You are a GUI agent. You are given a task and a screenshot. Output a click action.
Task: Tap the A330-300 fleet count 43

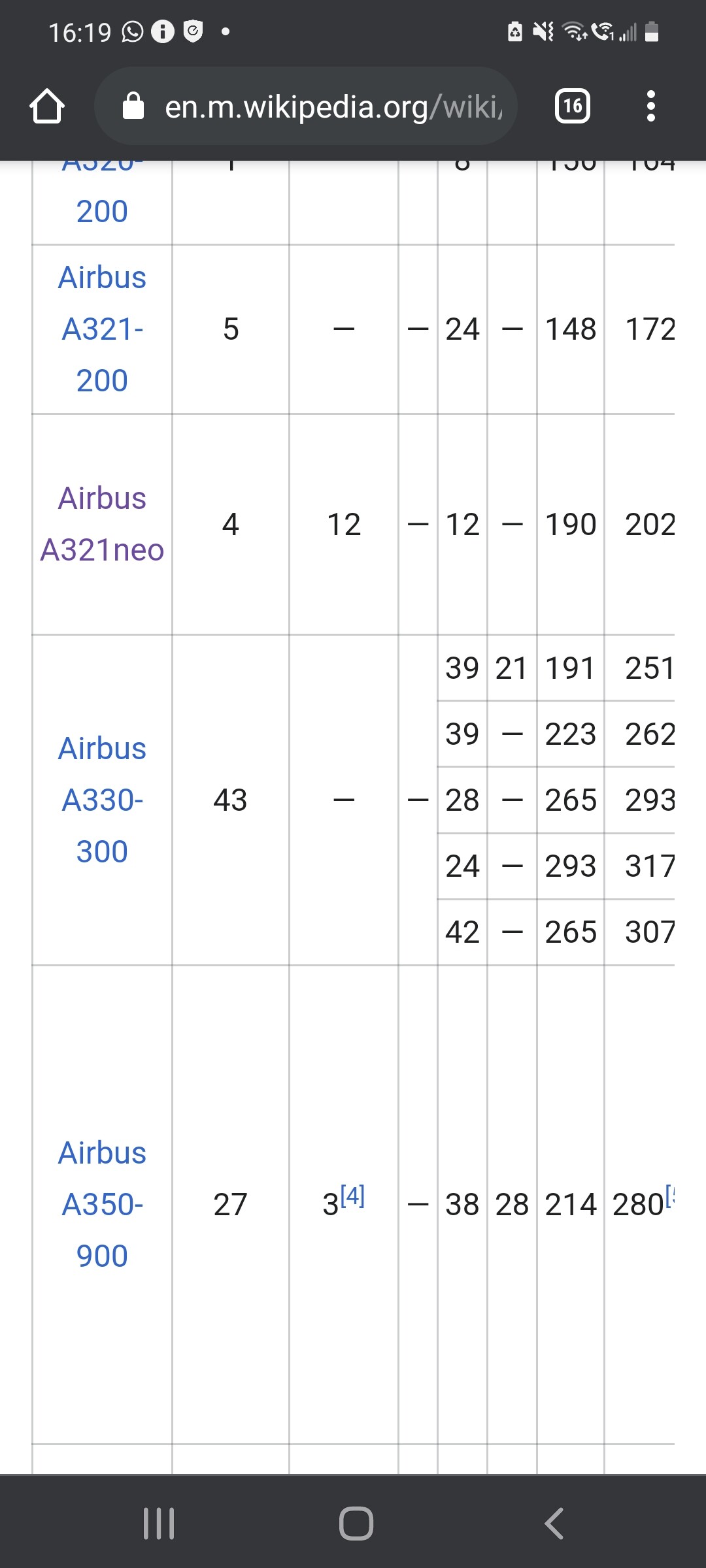[230, 800]
